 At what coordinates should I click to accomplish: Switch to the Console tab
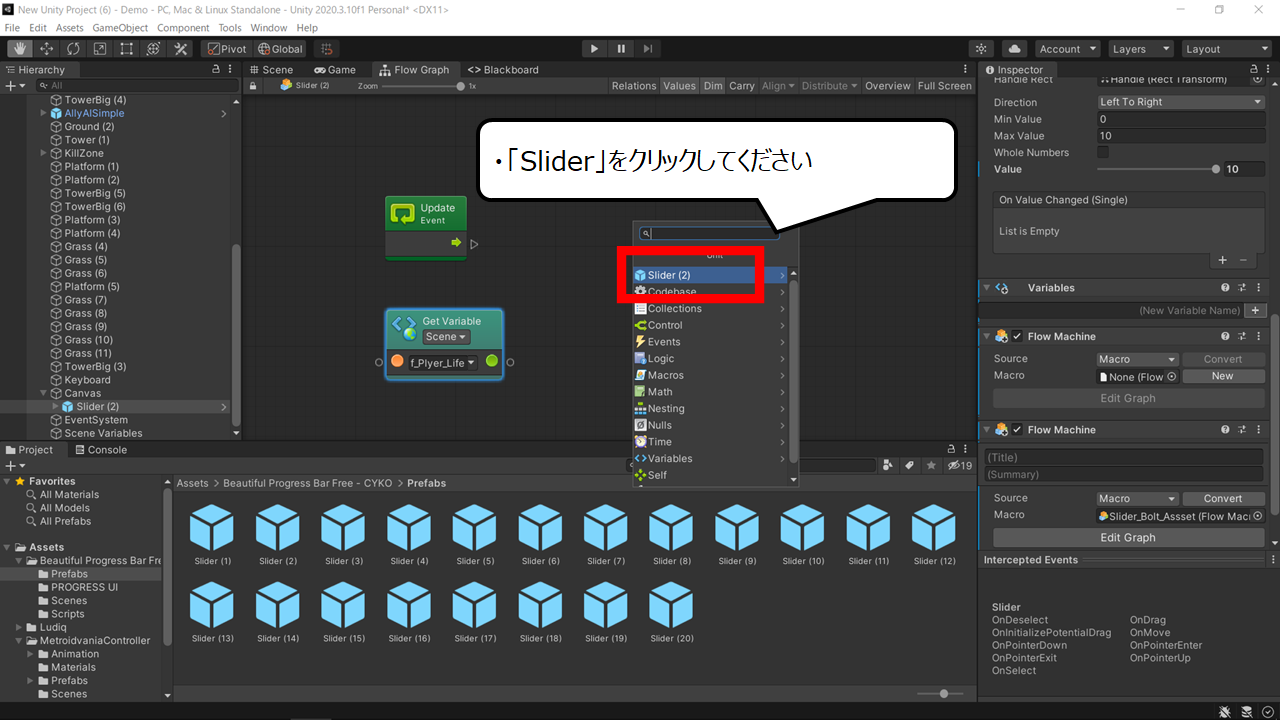(x=101, y=450)
